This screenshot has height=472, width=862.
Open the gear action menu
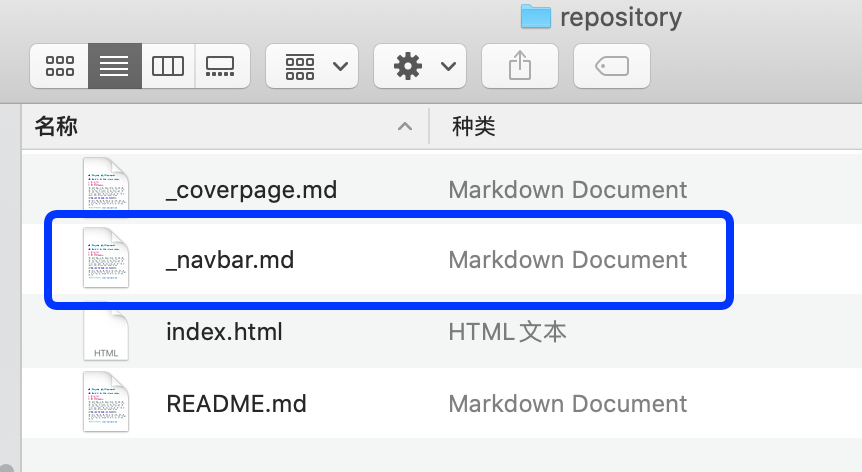click(x=420, y=66)
